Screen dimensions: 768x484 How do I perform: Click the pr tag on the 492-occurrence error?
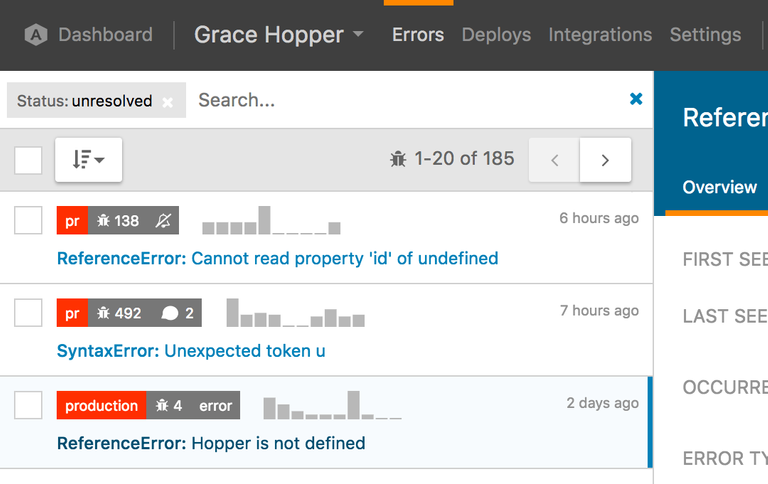pos(72,313)
